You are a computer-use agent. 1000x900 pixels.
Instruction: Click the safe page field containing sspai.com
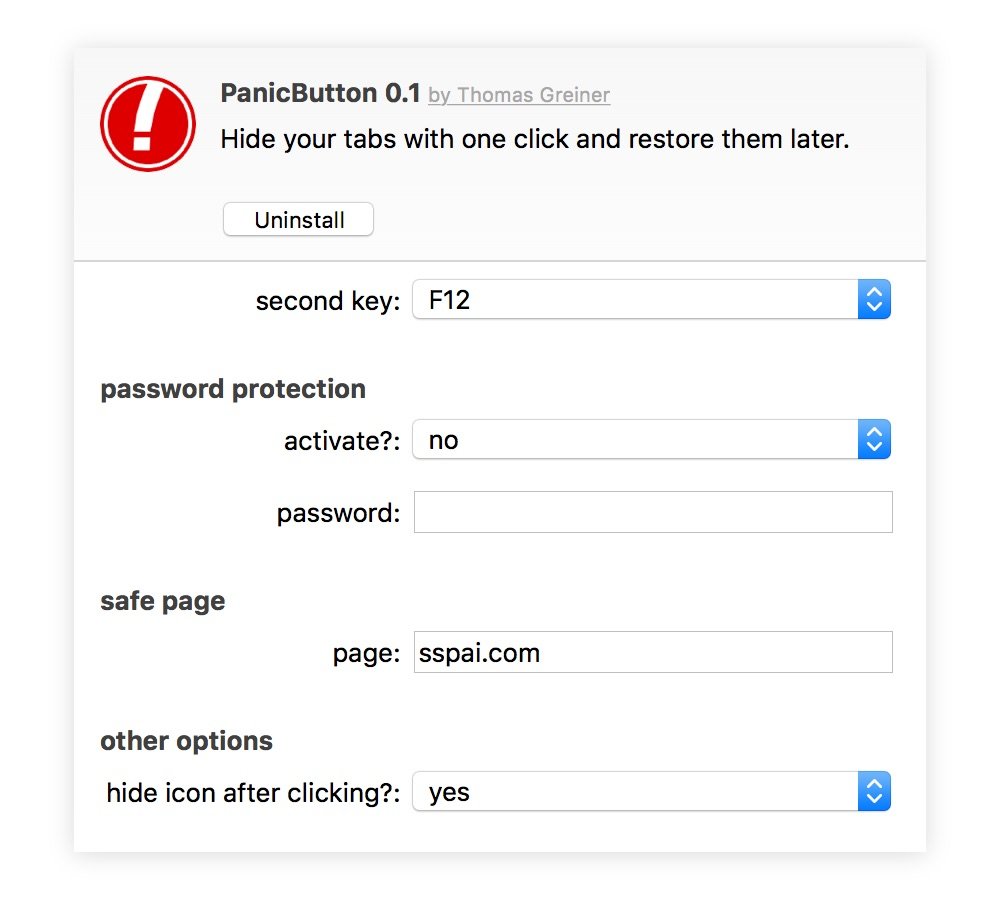coord(653,652)
